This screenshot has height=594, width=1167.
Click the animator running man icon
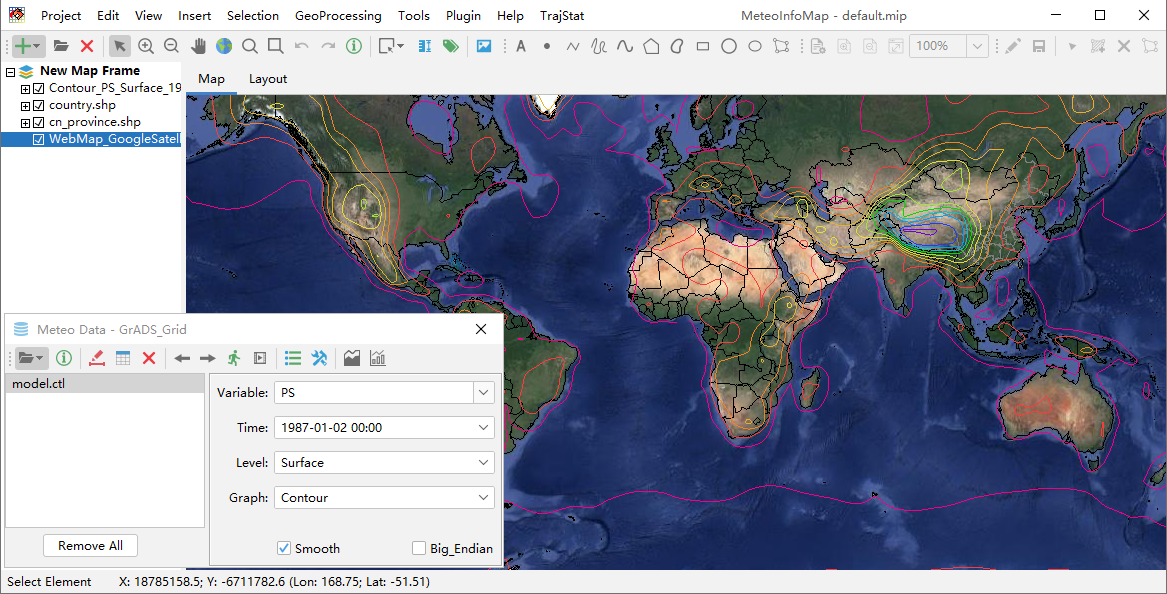(x=234, y=358)
